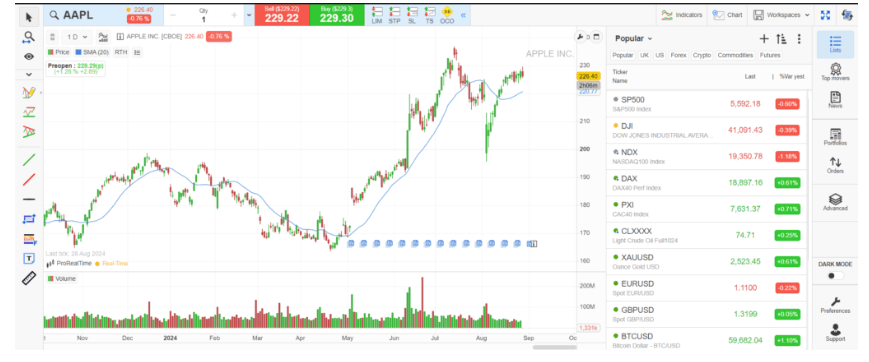Open the Indicators button
This screenshot has height=362, width=869.
coord(682,15)
